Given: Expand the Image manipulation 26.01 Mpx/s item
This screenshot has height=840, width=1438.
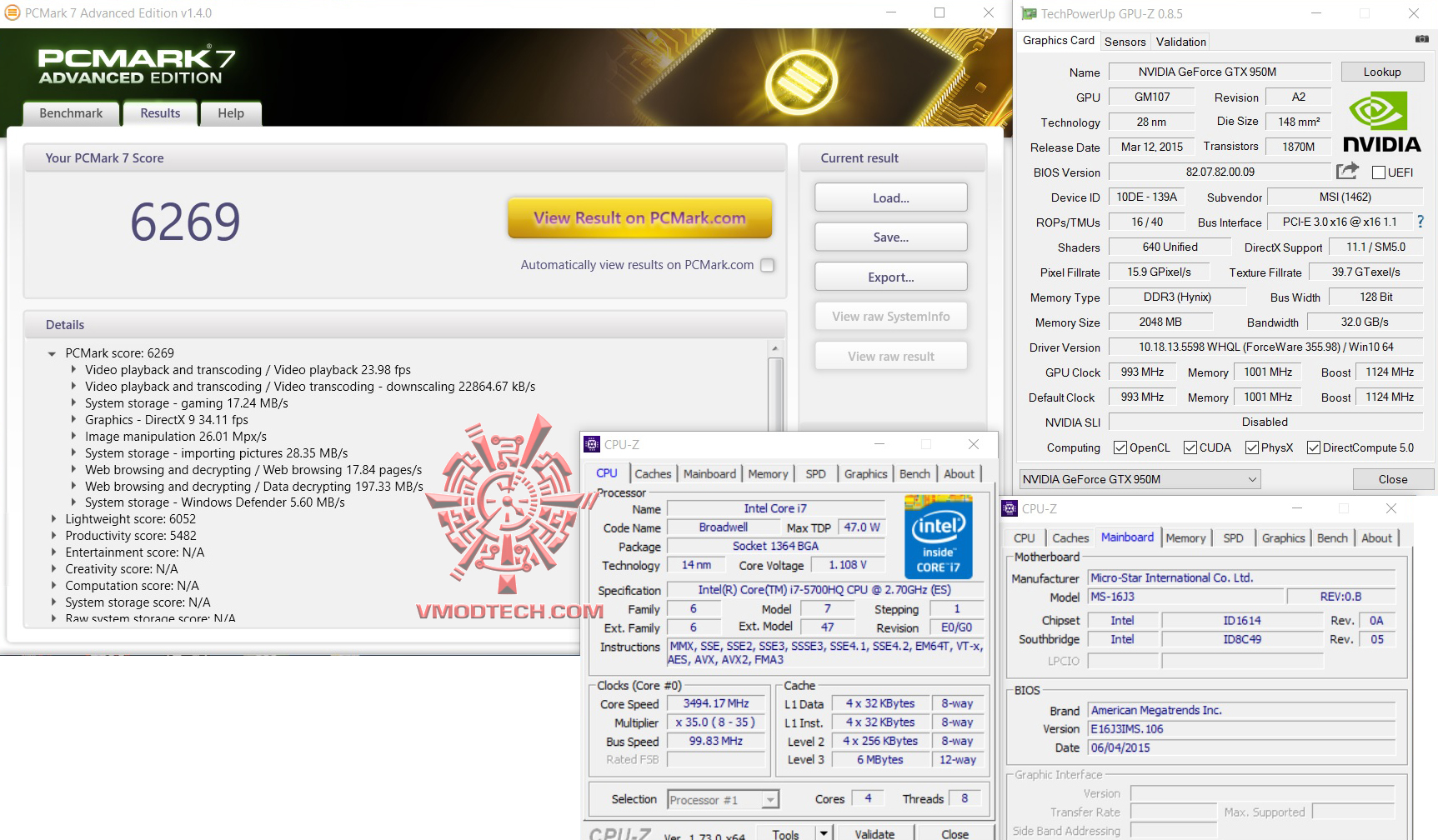Looking at the screenshot, I should (x=73, y=437).
